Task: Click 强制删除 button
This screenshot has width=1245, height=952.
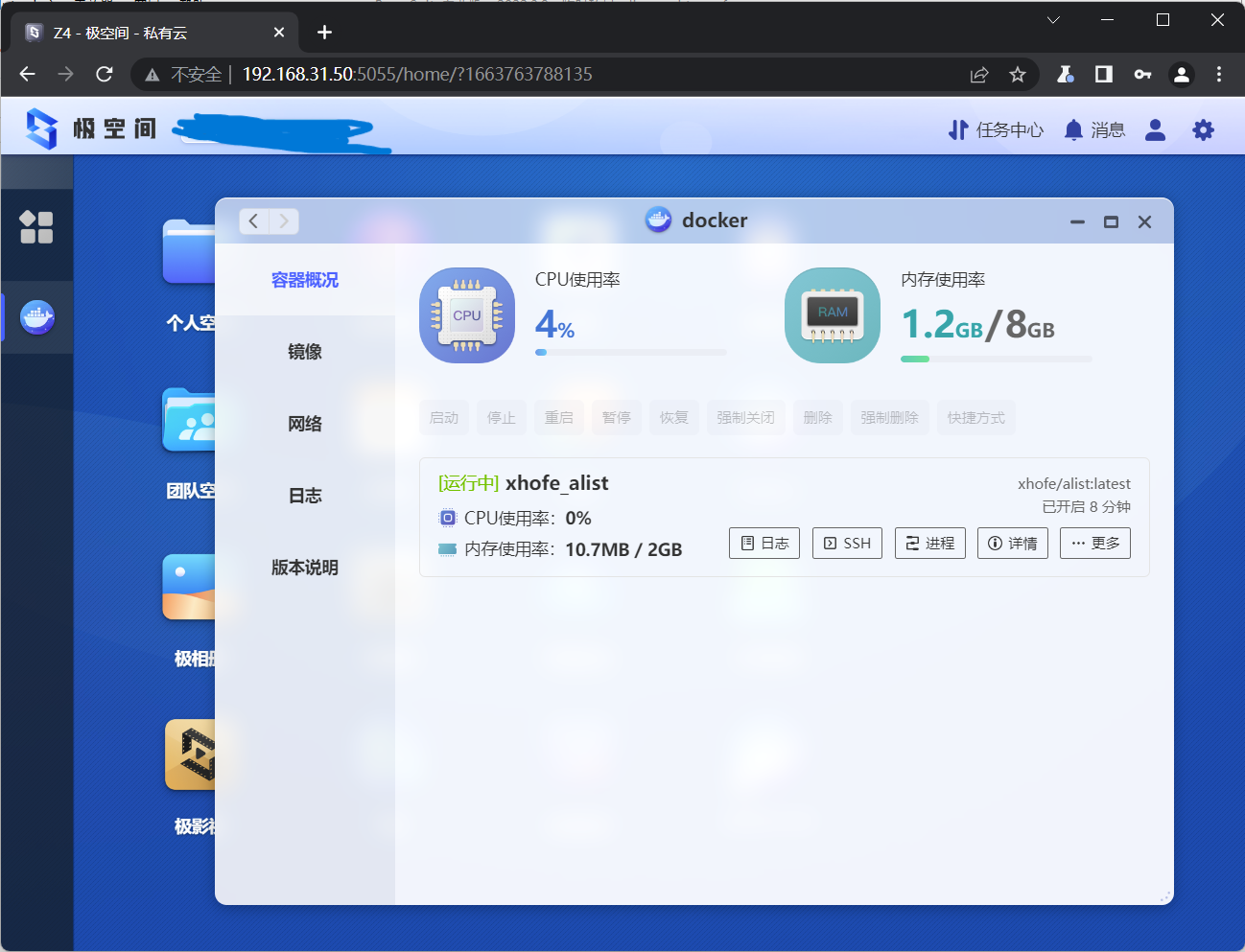Action: click(x=889, y=417)
